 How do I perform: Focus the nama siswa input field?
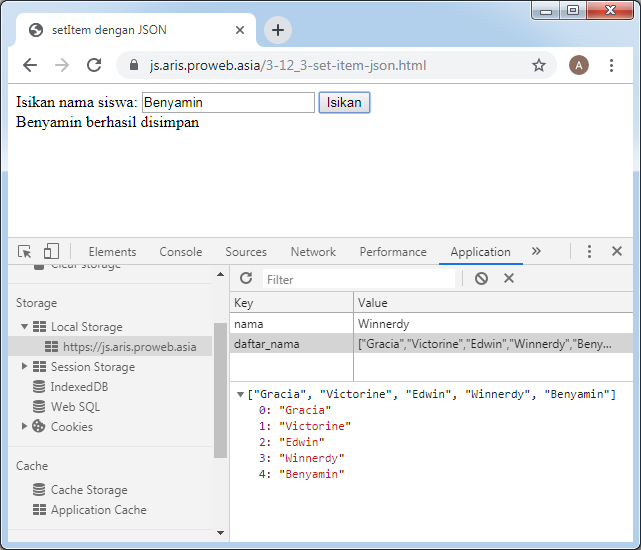coord(228,102)
